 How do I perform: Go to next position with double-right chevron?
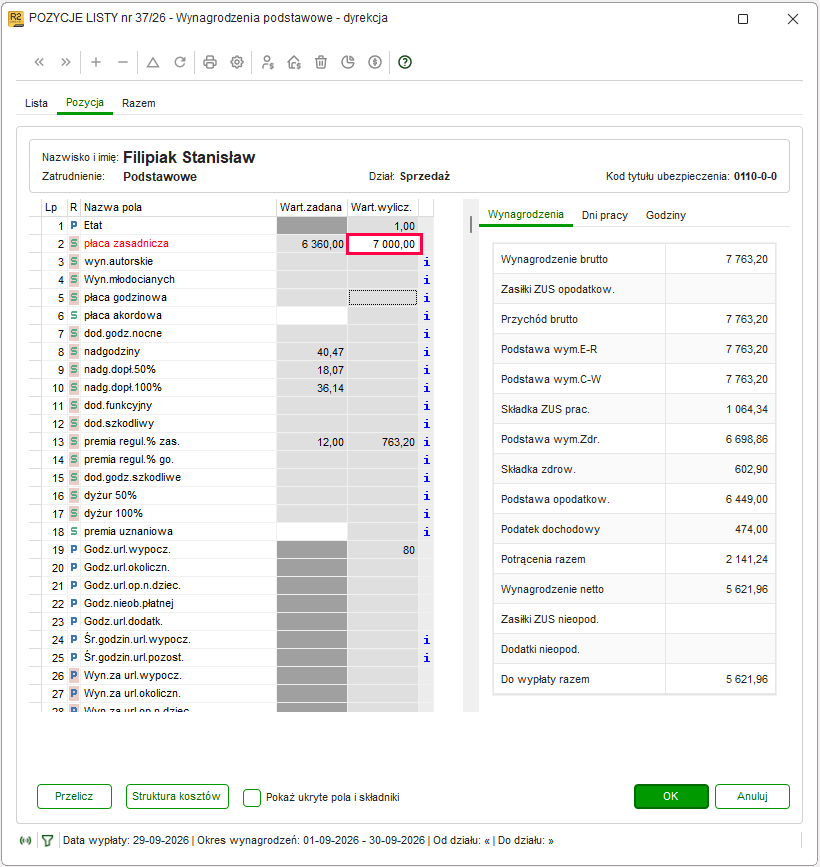coord(66,62)
